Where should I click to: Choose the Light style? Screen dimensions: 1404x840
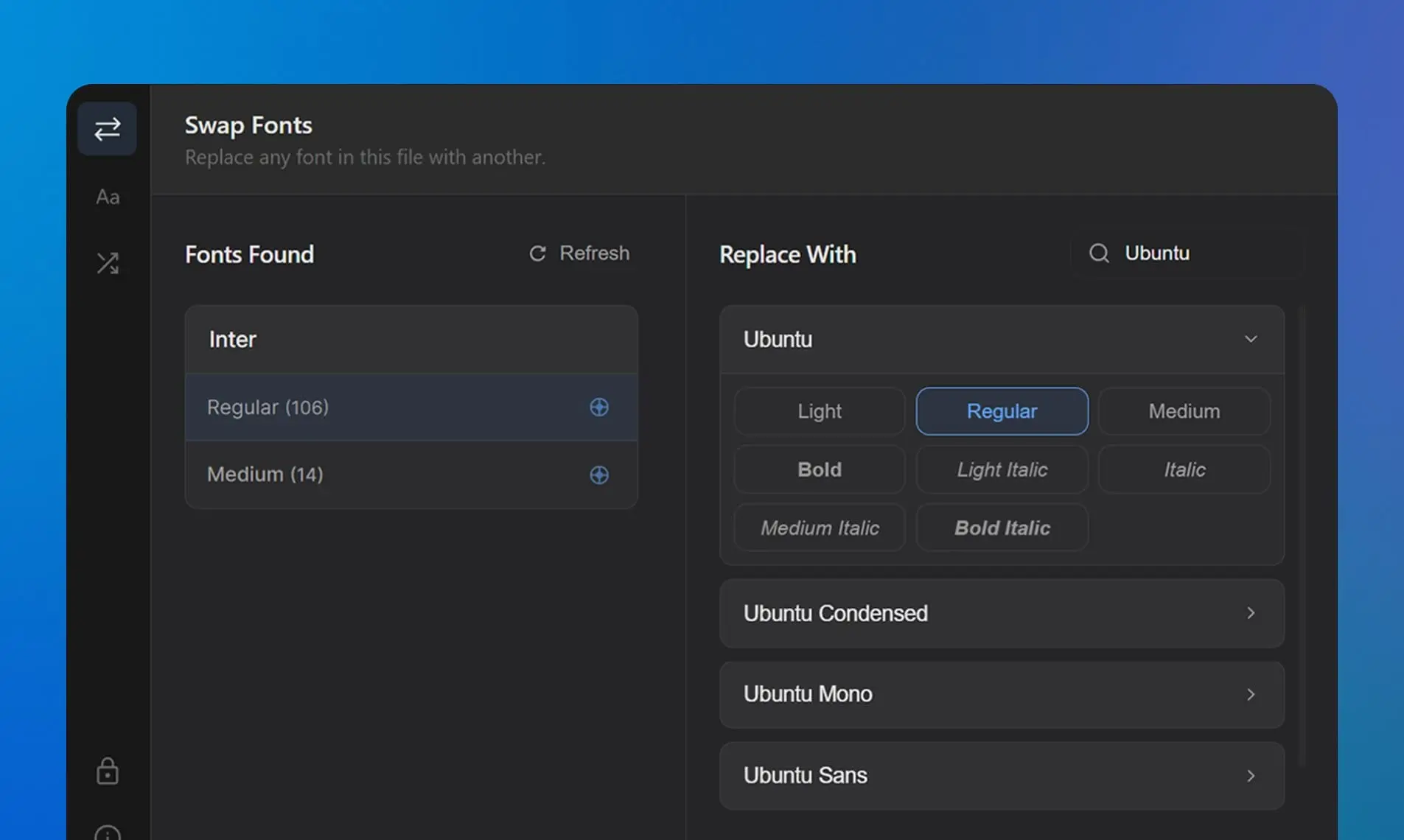pyautogui.click(x=820, y=411)
